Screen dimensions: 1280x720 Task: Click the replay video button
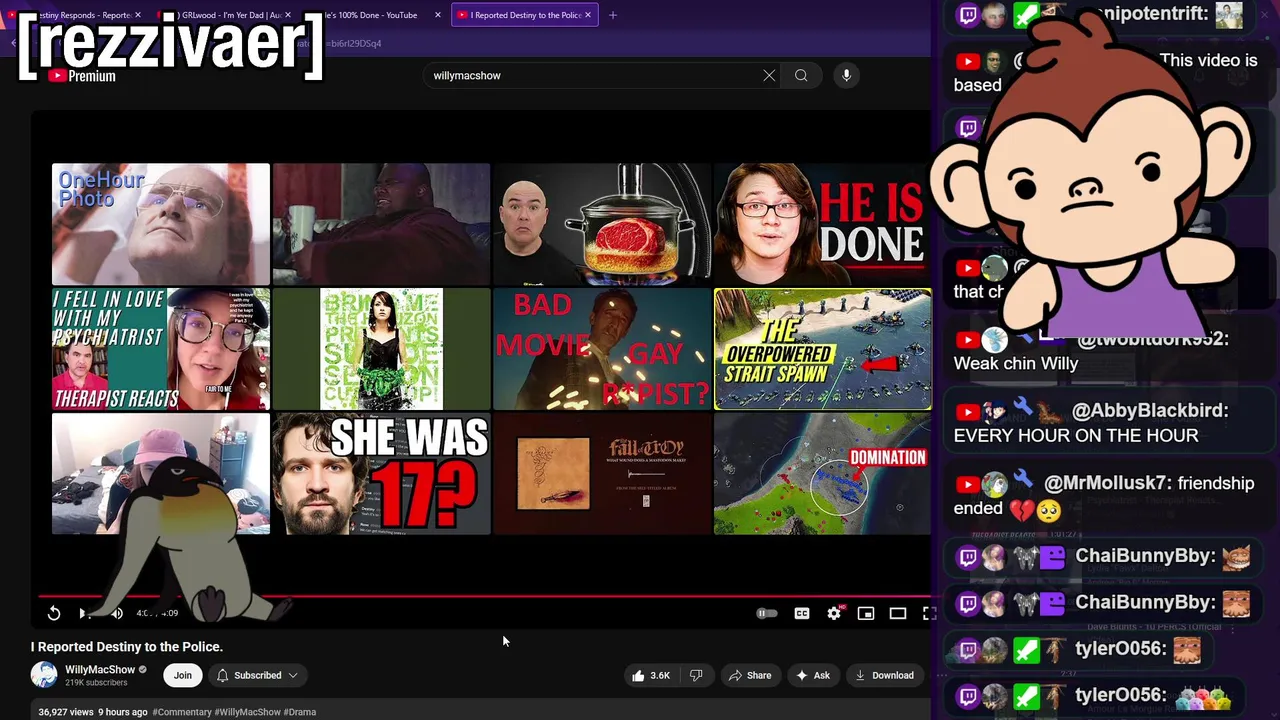coord(54,613)
